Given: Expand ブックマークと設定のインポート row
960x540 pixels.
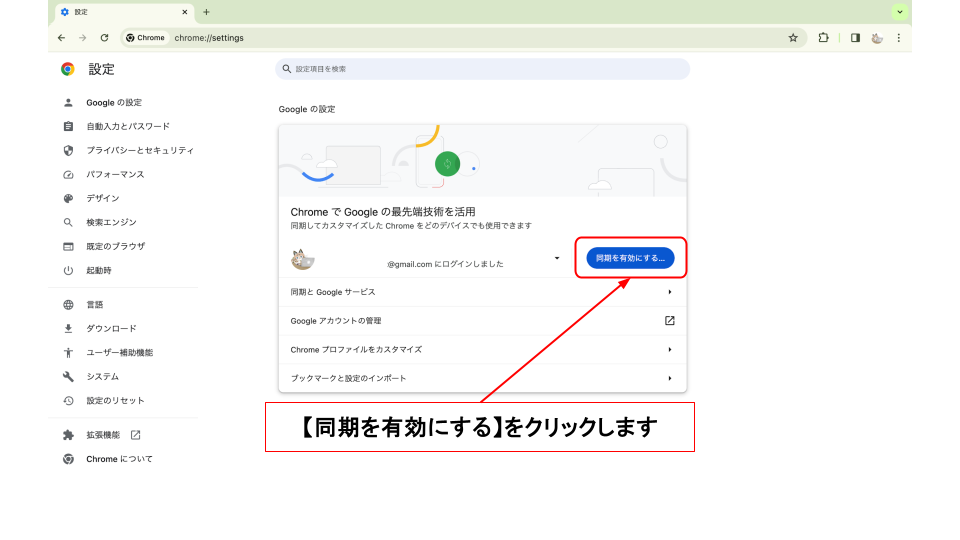Looking at the screenshot, I should tap(670, 378).
